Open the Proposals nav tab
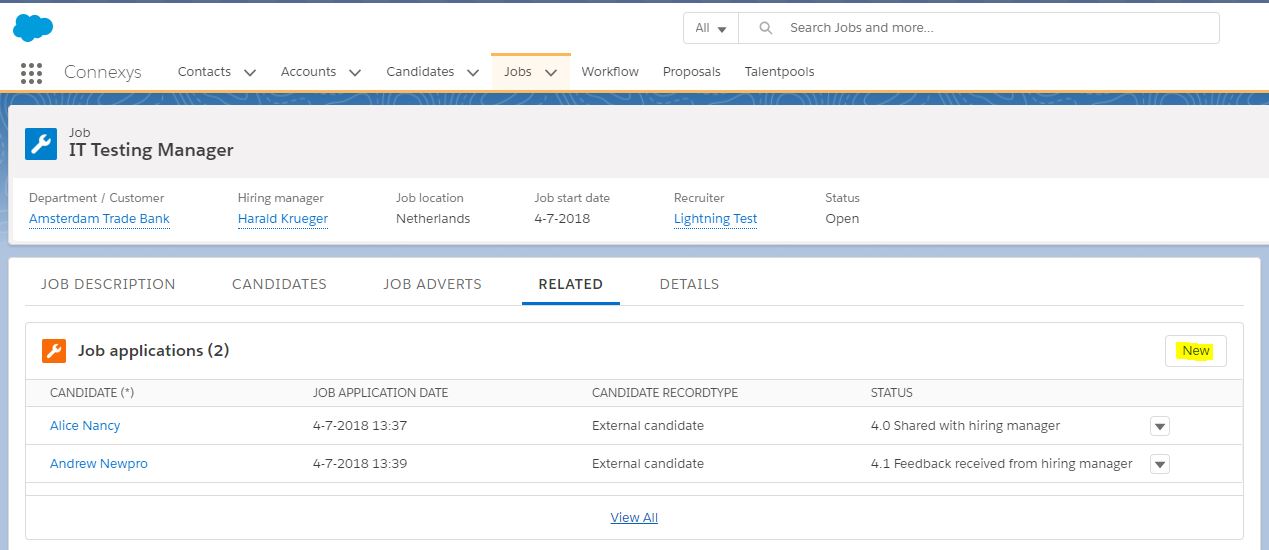The image size is (1269, 550). click(692, 72)
